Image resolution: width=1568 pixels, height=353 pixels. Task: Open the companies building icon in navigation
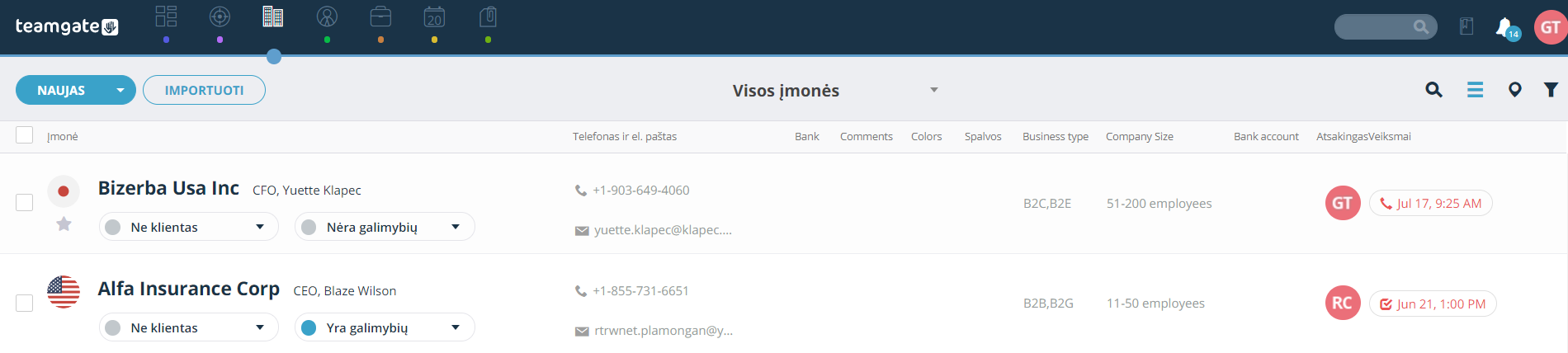tap(273, 16)
